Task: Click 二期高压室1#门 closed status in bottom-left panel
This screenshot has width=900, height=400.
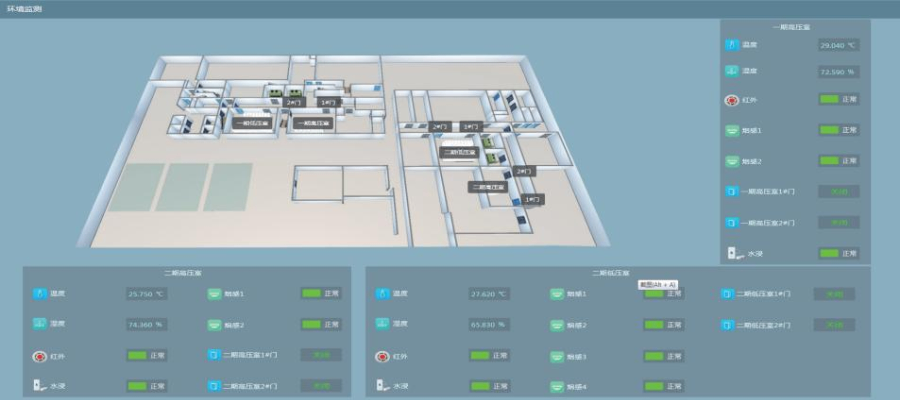Action: tap(321, 355)
